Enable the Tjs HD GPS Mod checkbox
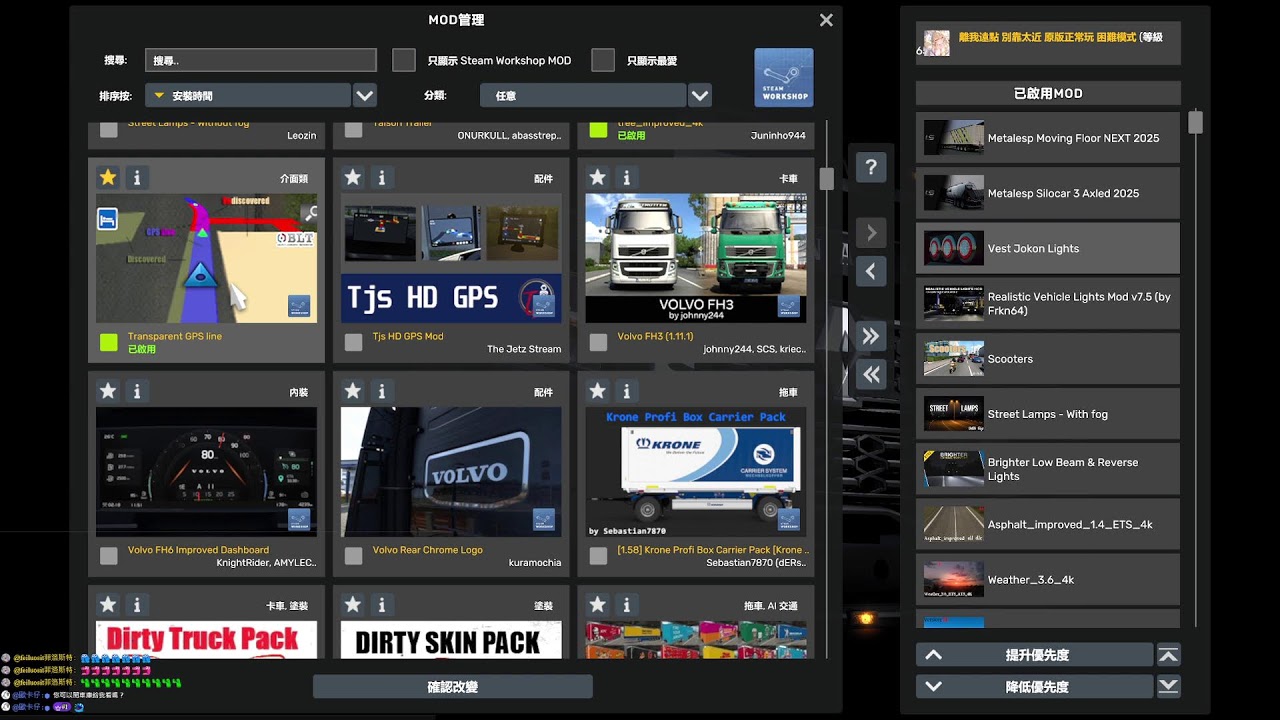Viewport: 1280px width, 720px height. 354,342
